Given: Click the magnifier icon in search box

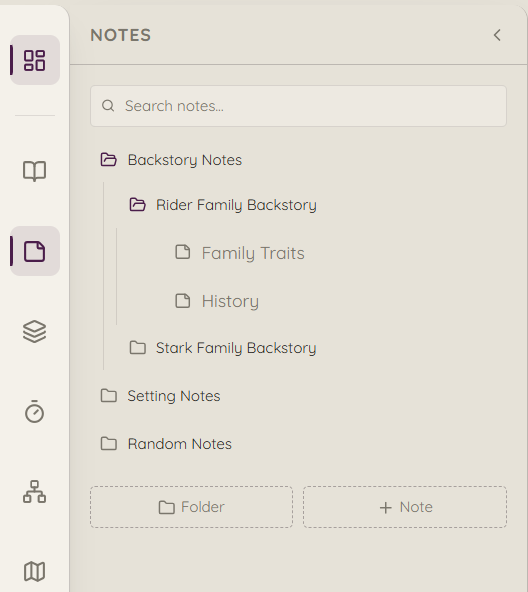Looking at the screenshot, I should (x=108, y=106).
